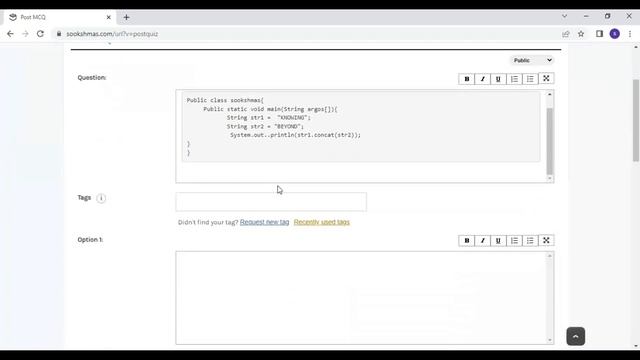This screenshot has width=640, height=360.
Task: Insert numbered list in Question editor
Action: pos(514,79)
